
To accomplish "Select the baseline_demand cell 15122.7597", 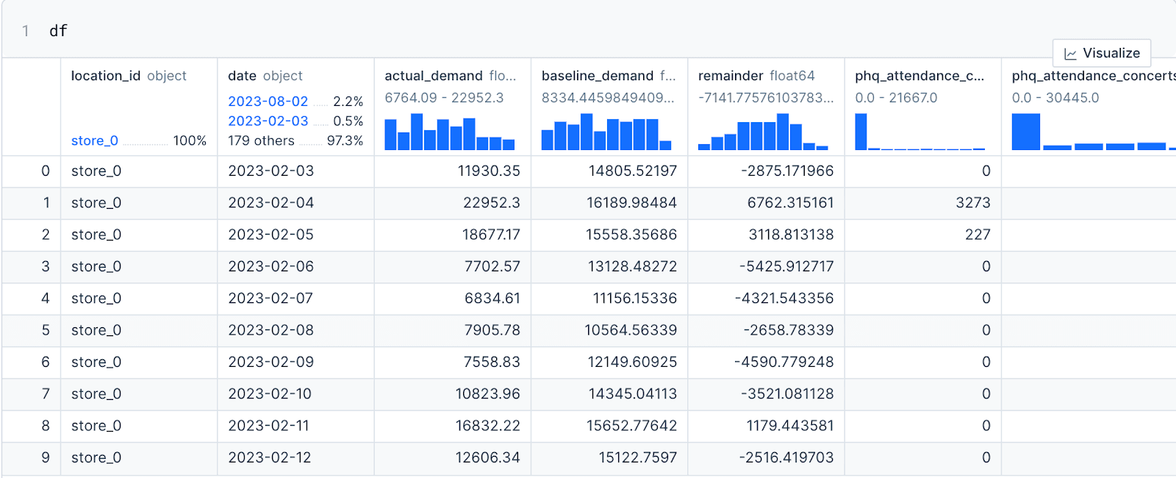I will click(x=631, y=457).
